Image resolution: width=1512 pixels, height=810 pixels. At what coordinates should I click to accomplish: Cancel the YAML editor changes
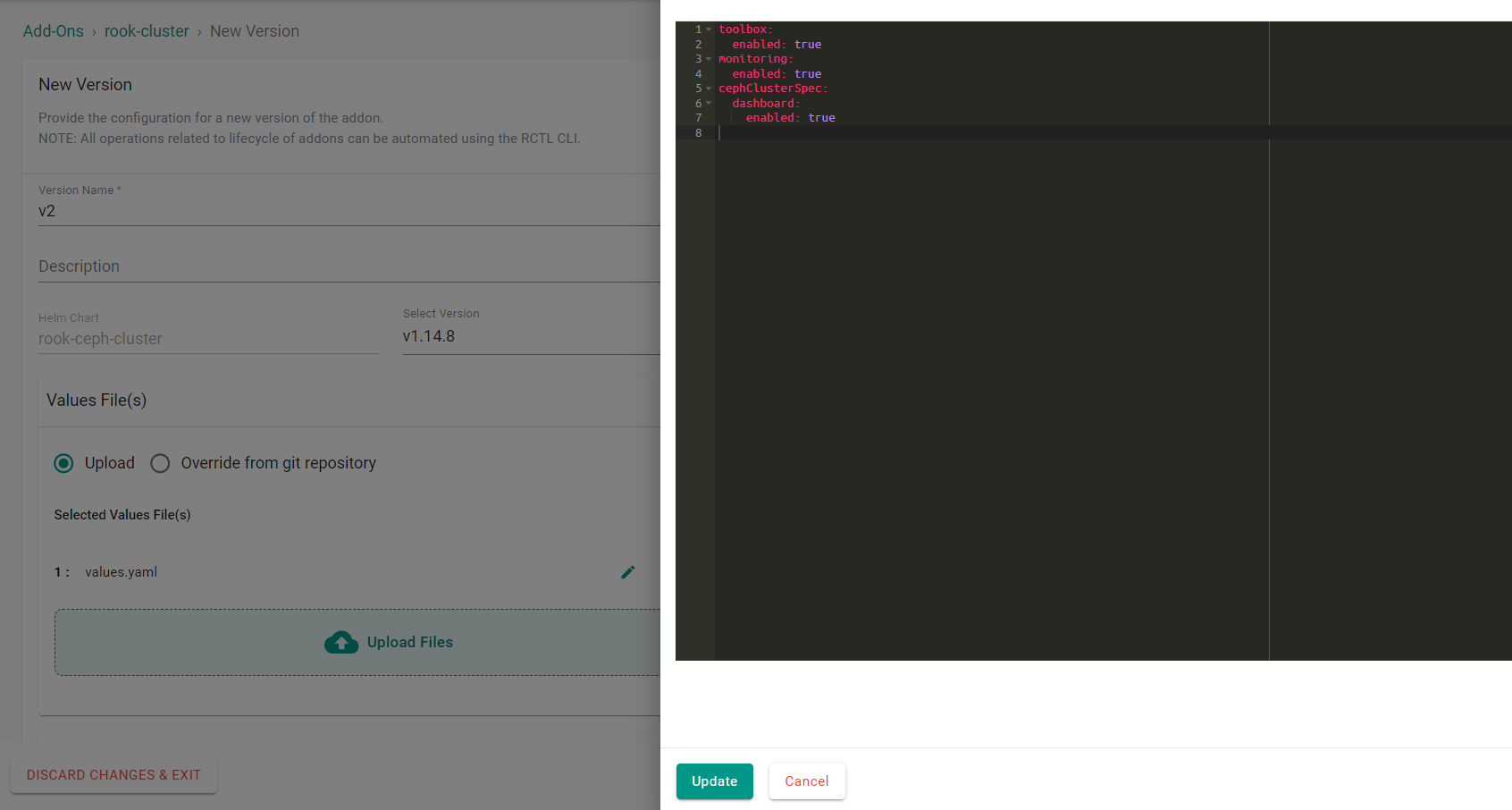point(807,781)
